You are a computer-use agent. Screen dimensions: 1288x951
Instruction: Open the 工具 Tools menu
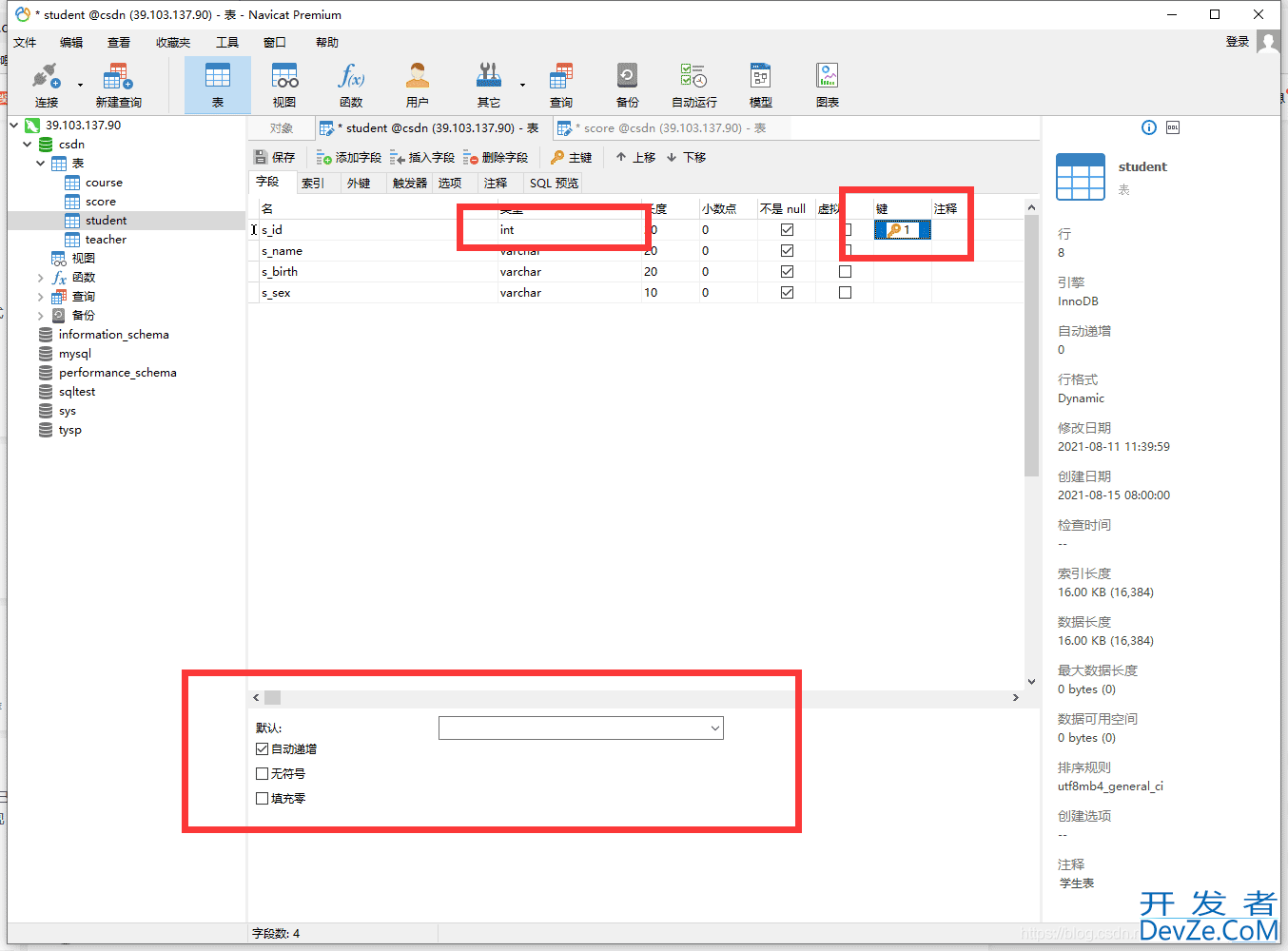[x=227, y=42]
